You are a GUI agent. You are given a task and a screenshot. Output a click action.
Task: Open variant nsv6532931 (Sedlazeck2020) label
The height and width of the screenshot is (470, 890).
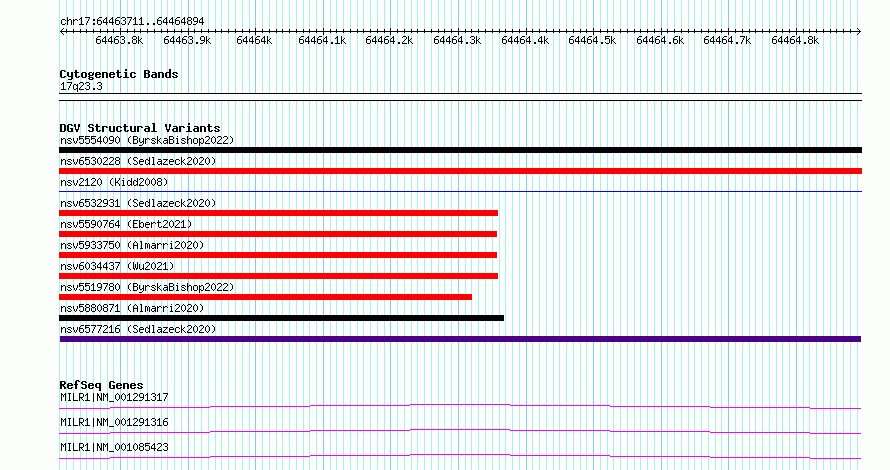[138, 203]
